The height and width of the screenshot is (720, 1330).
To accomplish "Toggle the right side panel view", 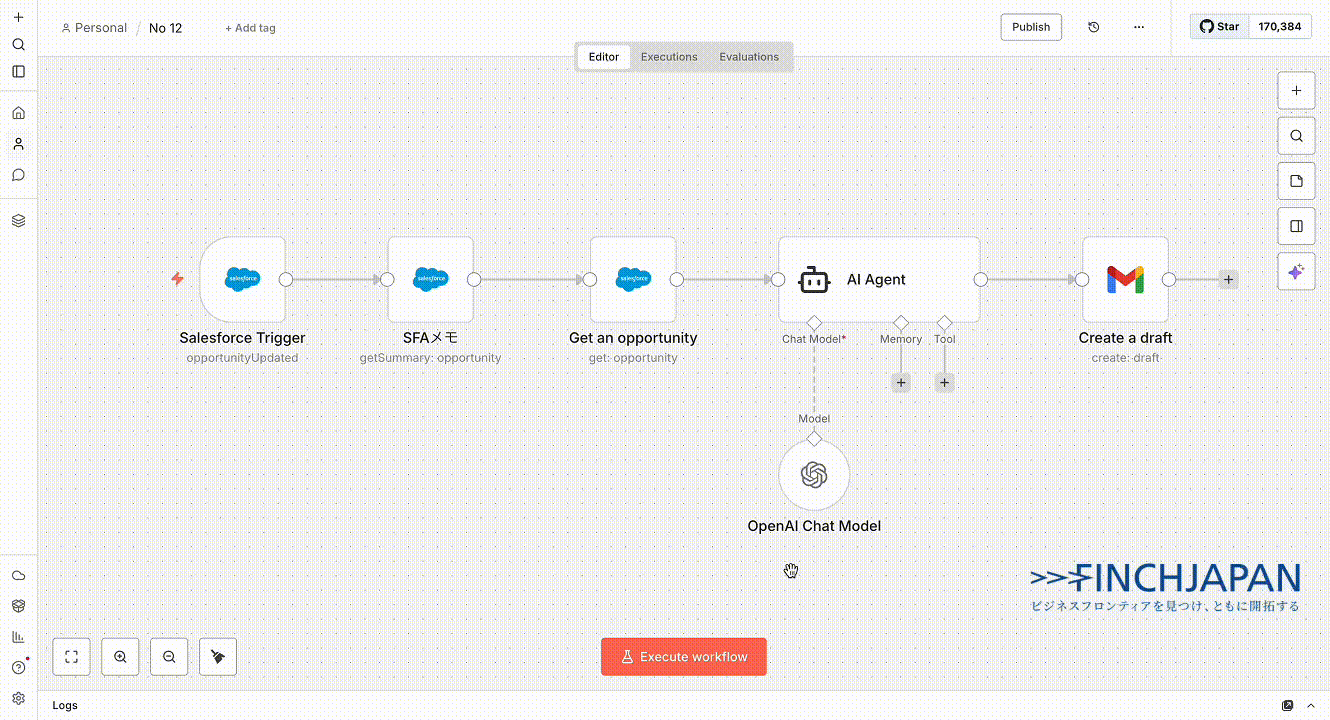I will [1296, 226].
